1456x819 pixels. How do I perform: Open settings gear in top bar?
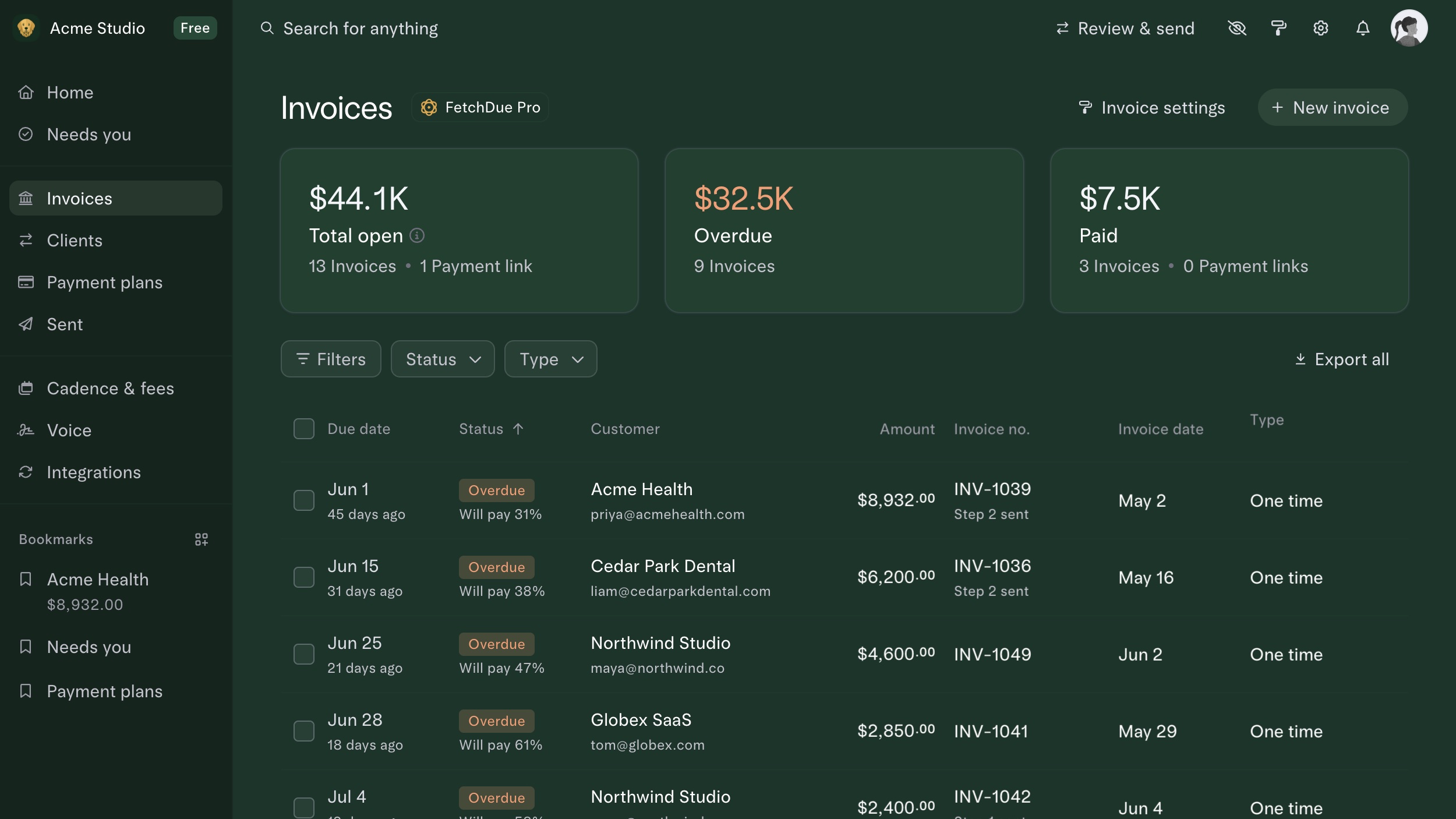point(1320,28)
